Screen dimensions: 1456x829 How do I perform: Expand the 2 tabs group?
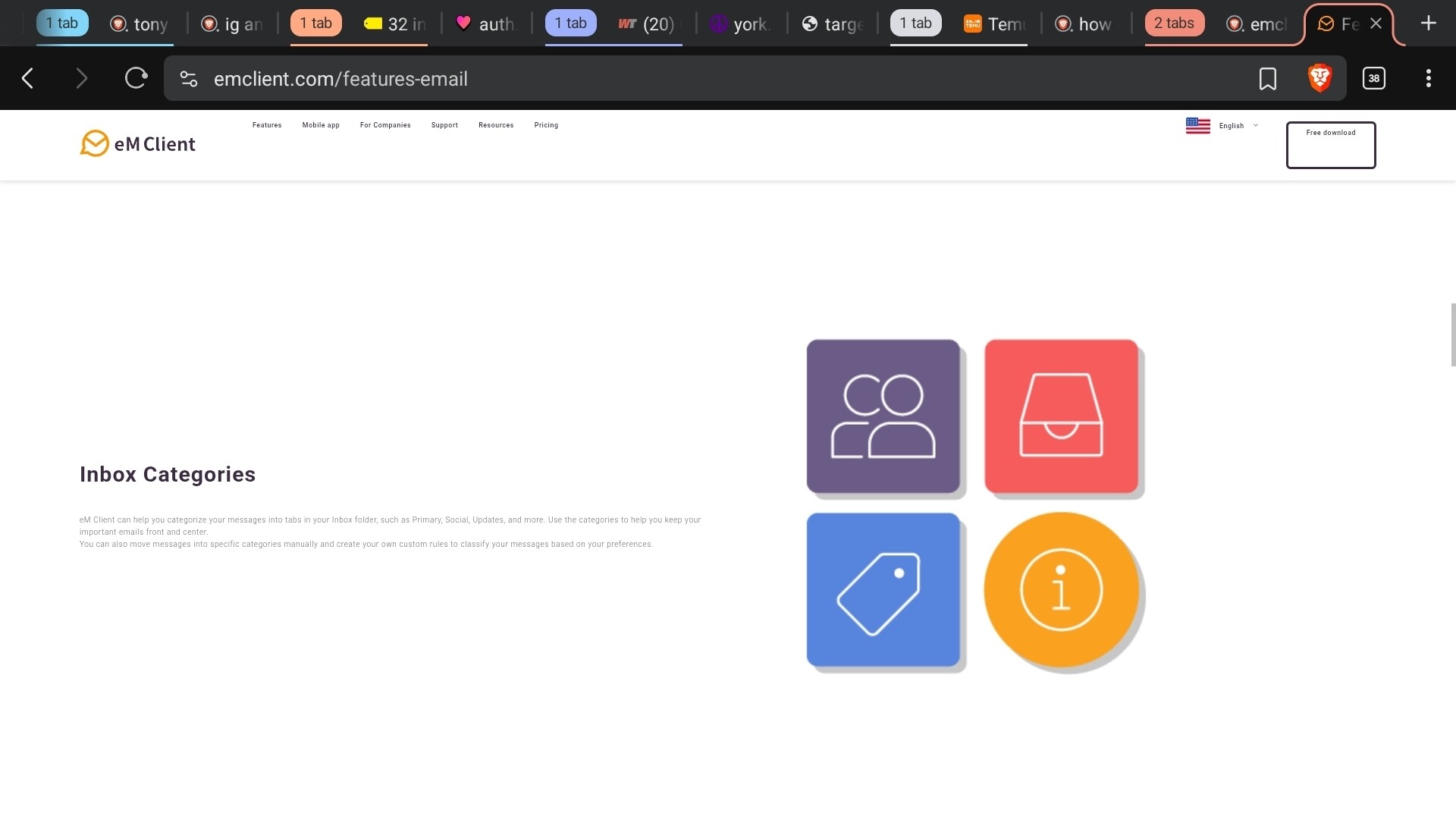click(1174, 24)
